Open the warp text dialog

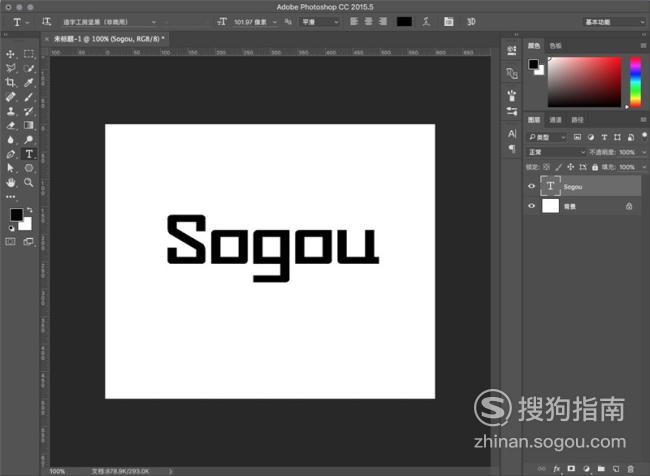point(426,22)
